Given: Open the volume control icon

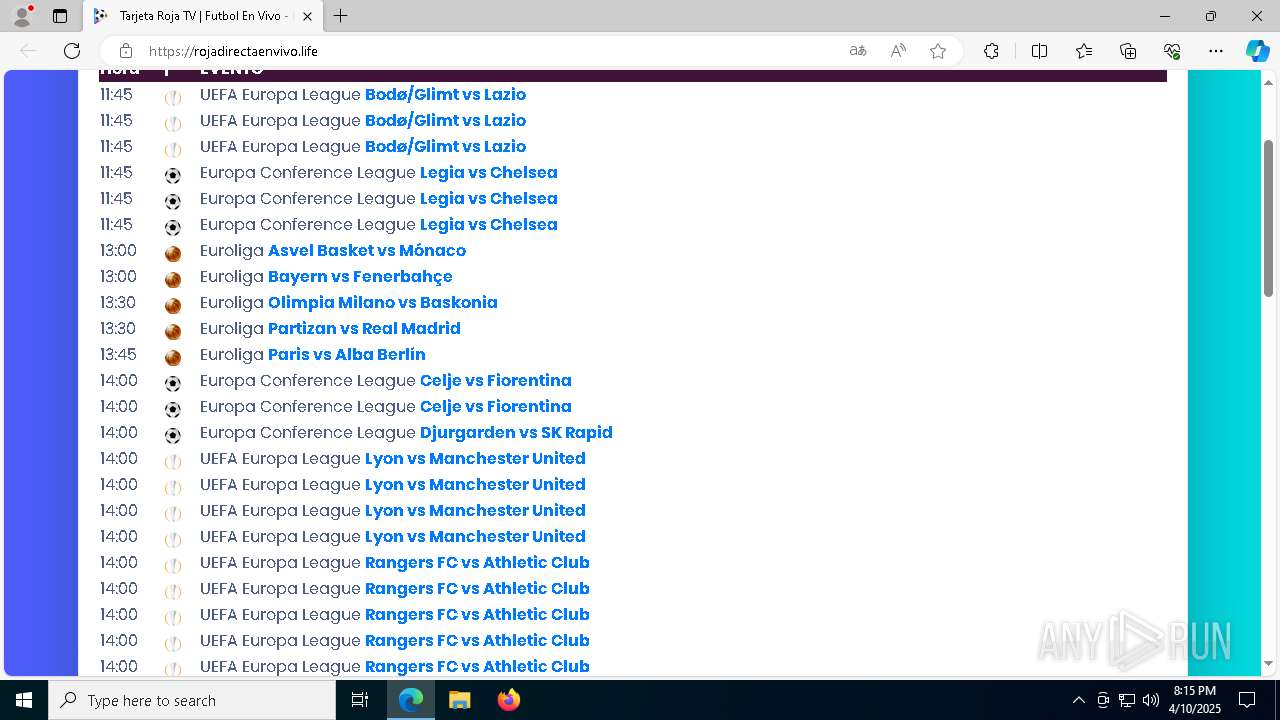Looking at the screenshot, I should (x=1151, y=700).
